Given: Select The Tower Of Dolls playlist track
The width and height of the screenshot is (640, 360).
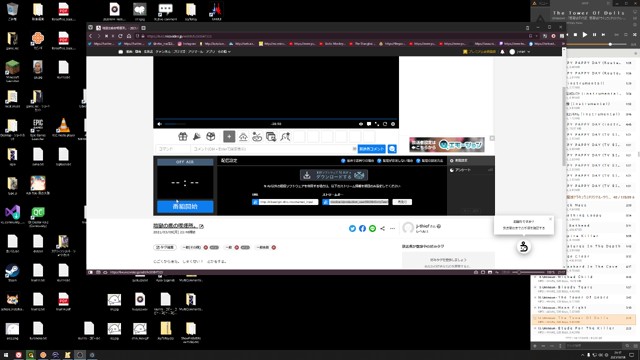Looking at the screenshot, I should click(x=584, y=319).
